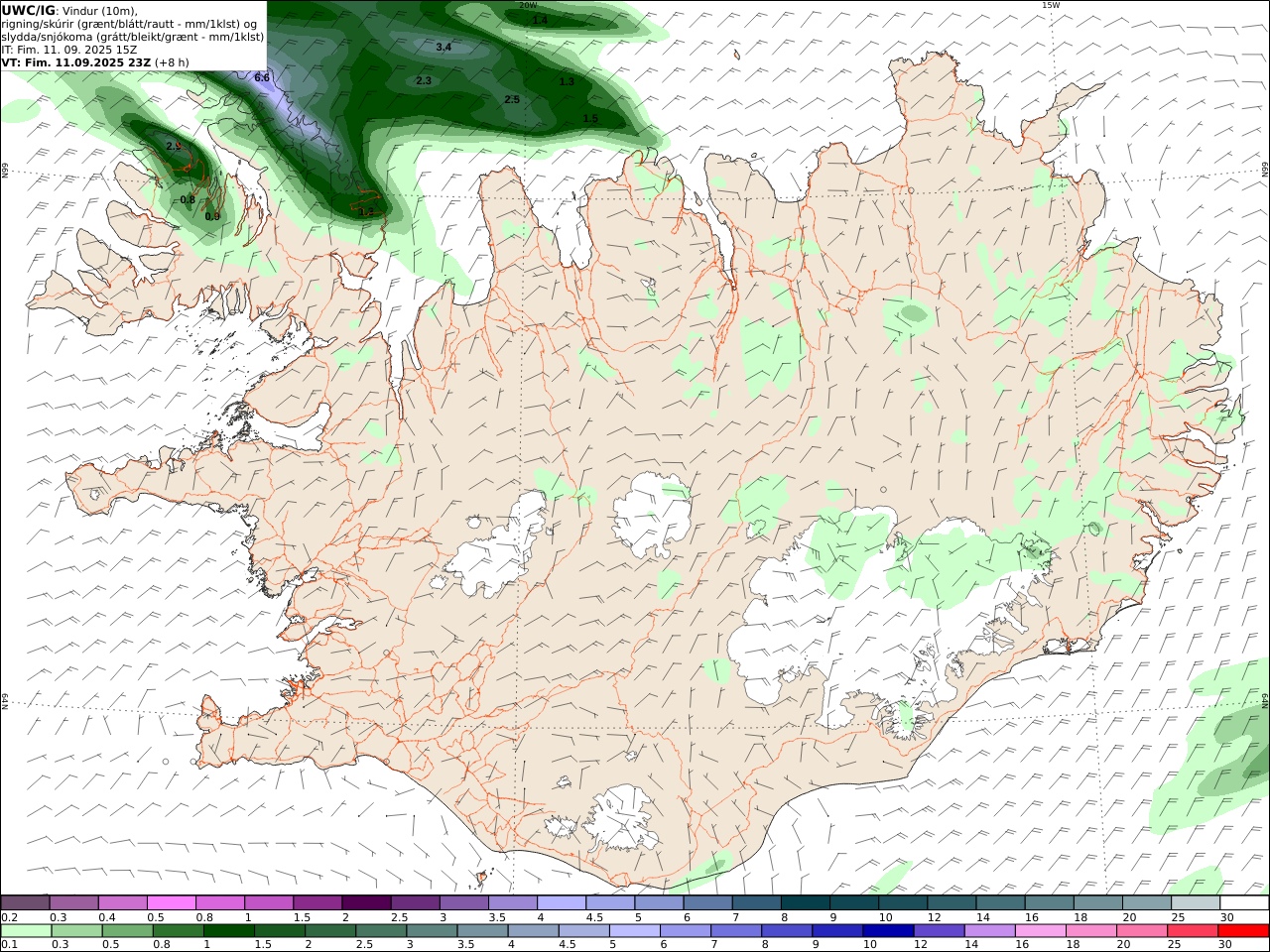
Task: Click the 2.3 precipitation value on the map
Action: 424,80
